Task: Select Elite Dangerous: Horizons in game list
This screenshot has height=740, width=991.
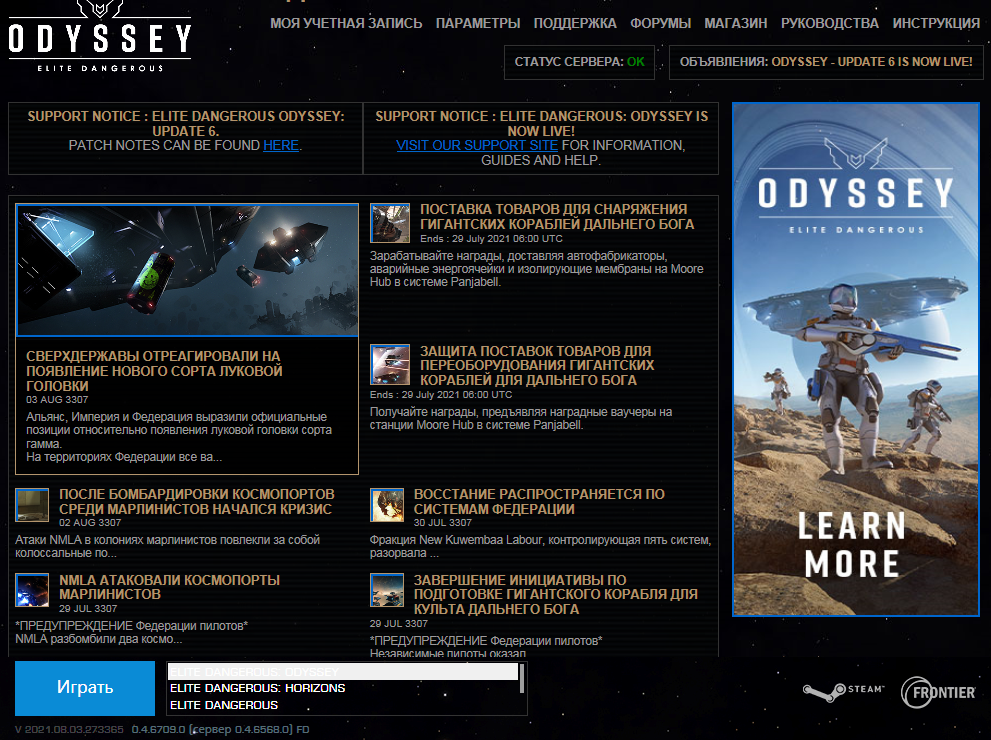Action: click(x=343, y=688)
